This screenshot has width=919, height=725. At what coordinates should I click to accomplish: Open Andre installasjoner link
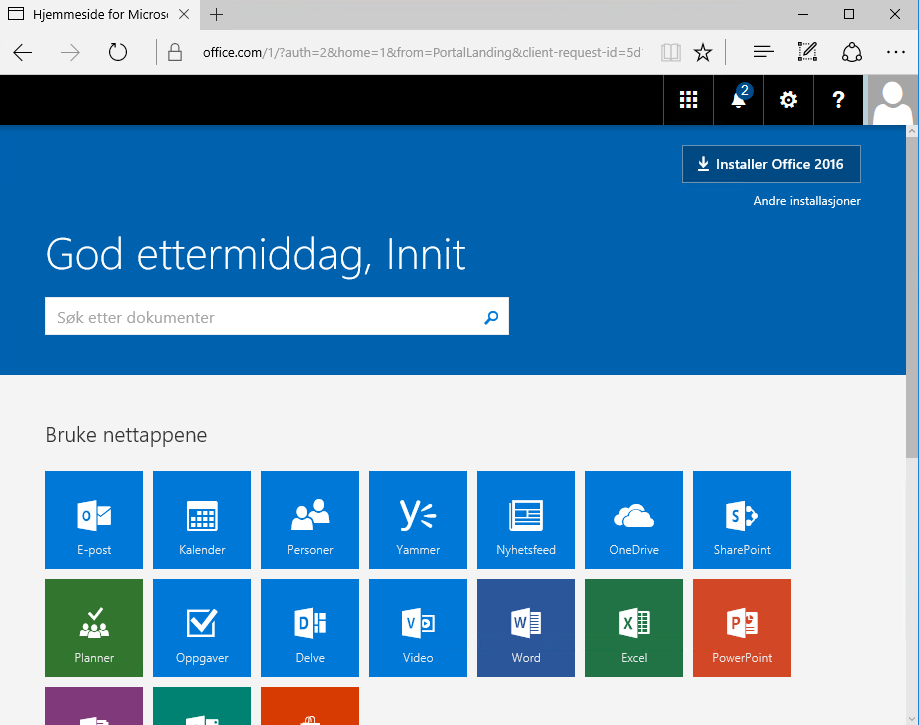pyautogui.click(x=807, y=201)
